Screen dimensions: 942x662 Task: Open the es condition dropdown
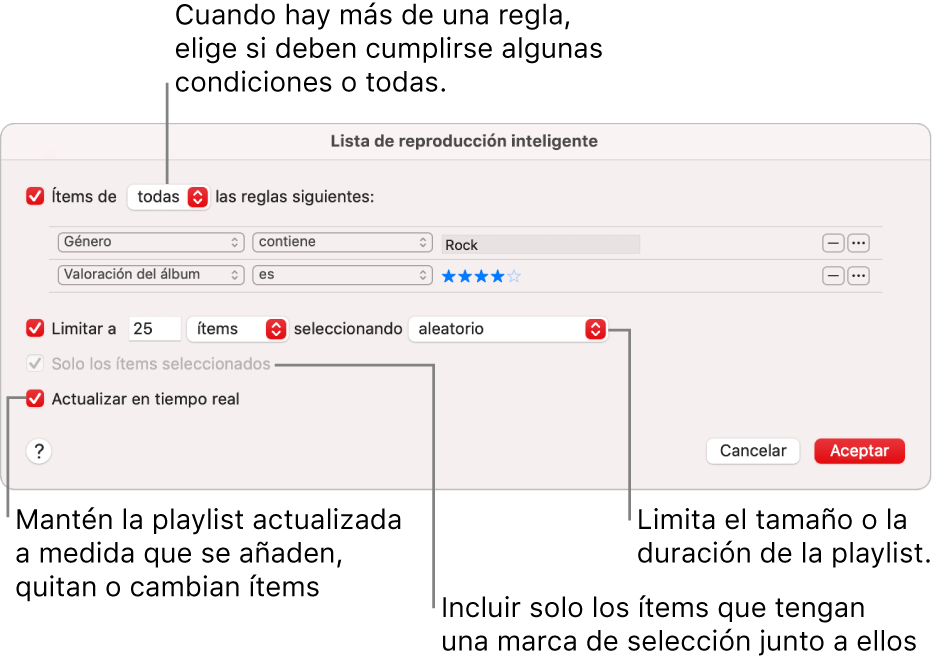pos(342,275)
